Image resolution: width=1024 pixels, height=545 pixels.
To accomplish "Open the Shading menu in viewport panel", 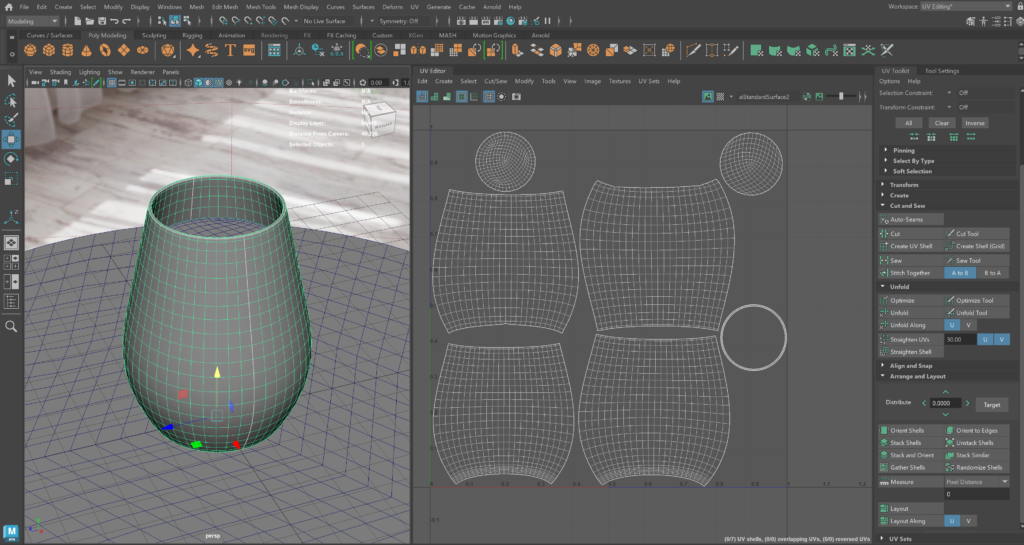I will 60,72.
